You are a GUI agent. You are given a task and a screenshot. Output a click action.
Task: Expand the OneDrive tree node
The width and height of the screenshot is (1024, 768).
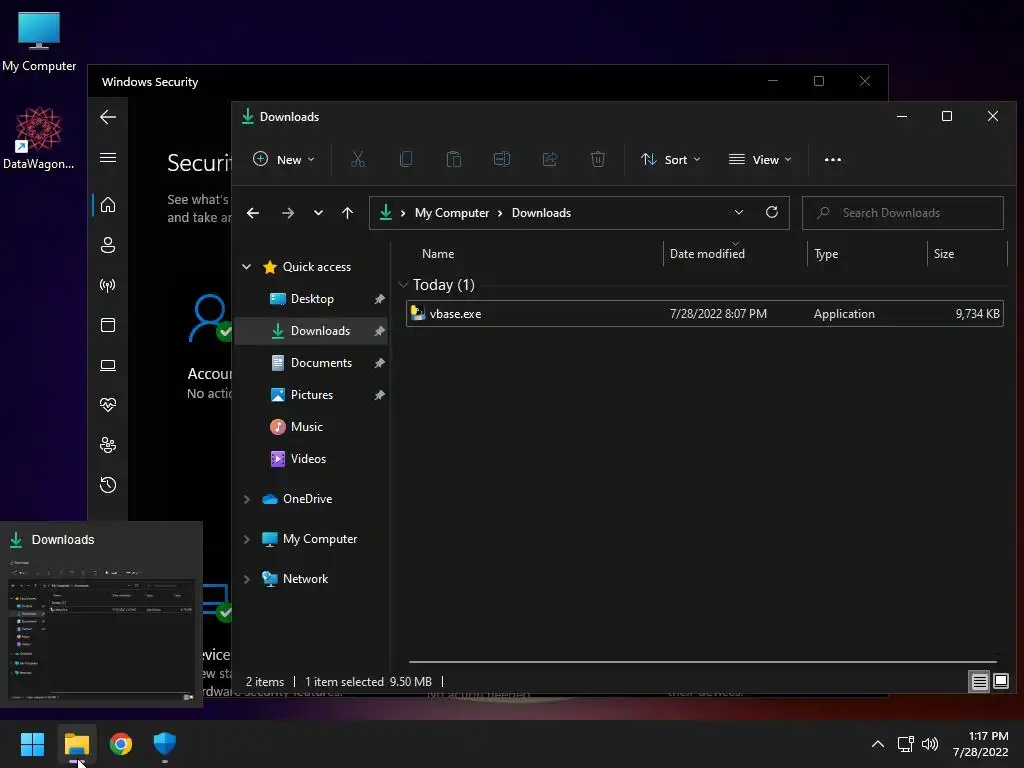point(247,499)
